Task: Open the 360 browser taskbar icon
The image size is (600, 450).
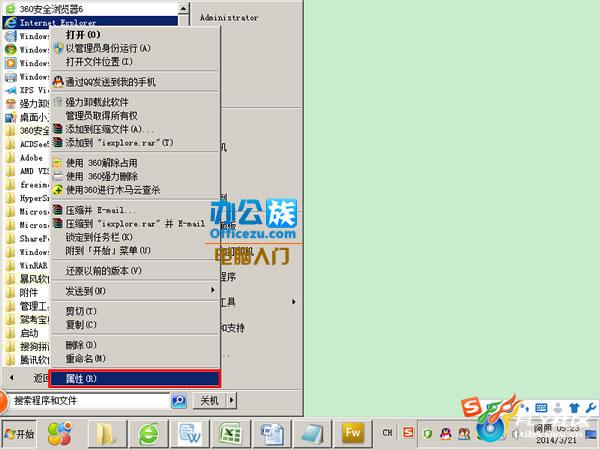Action: pos(148,434)
